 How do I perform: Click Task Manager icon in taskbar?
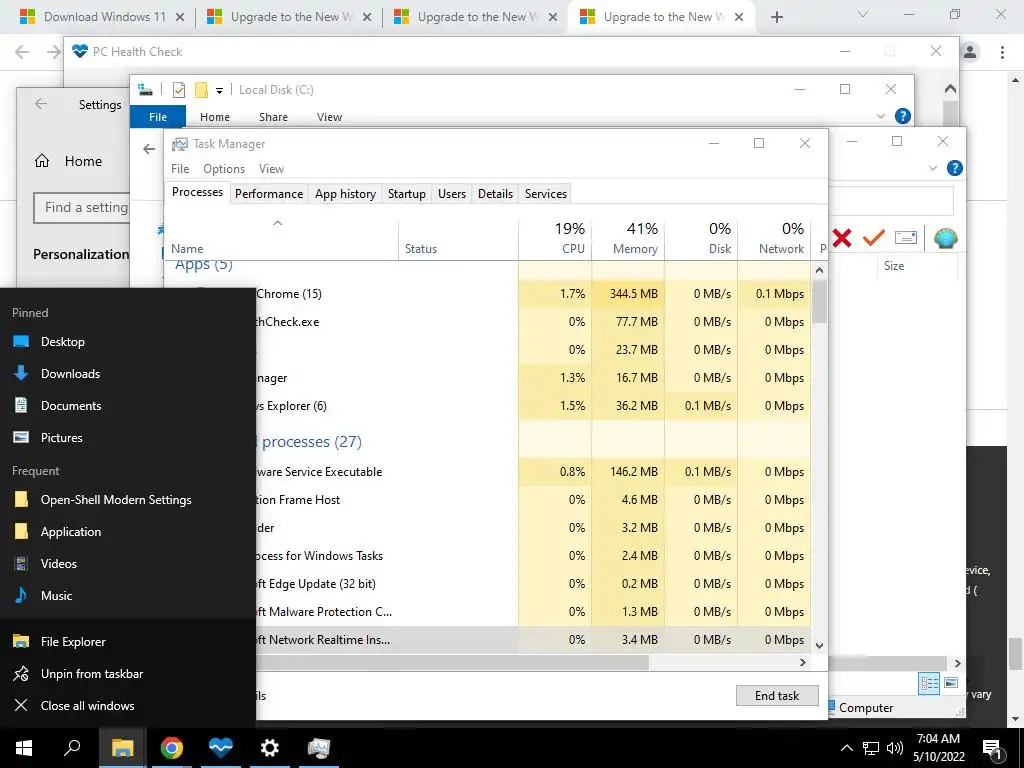pos(319,748)
